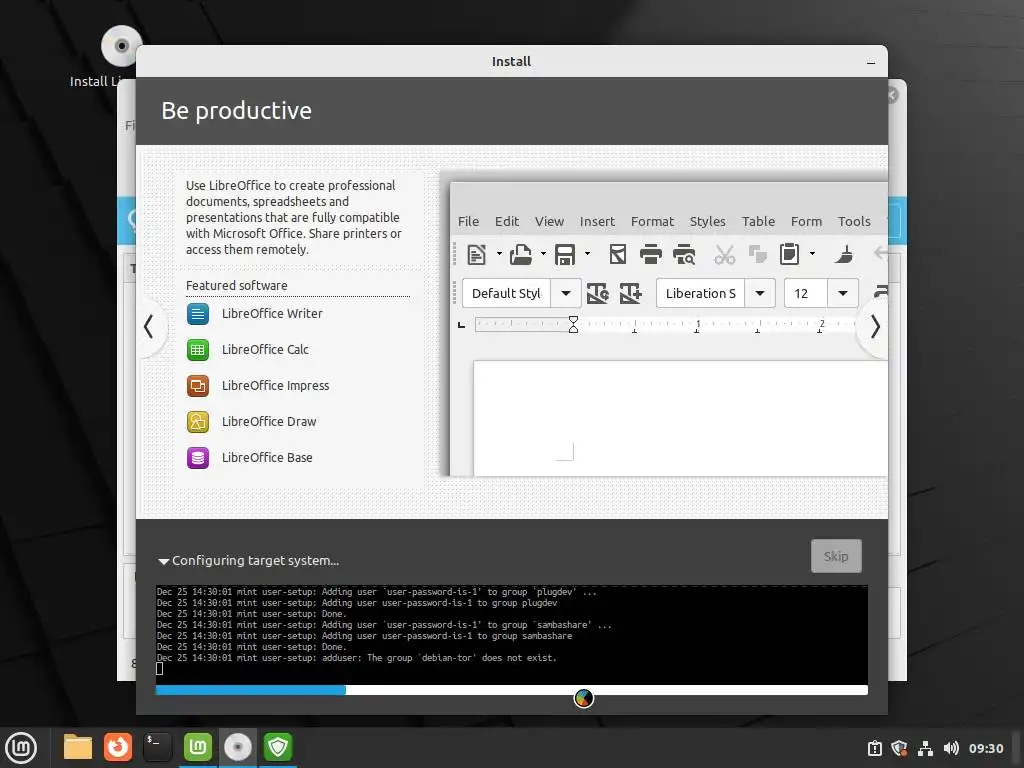Click the View menu in slideshow

point(549,221)
